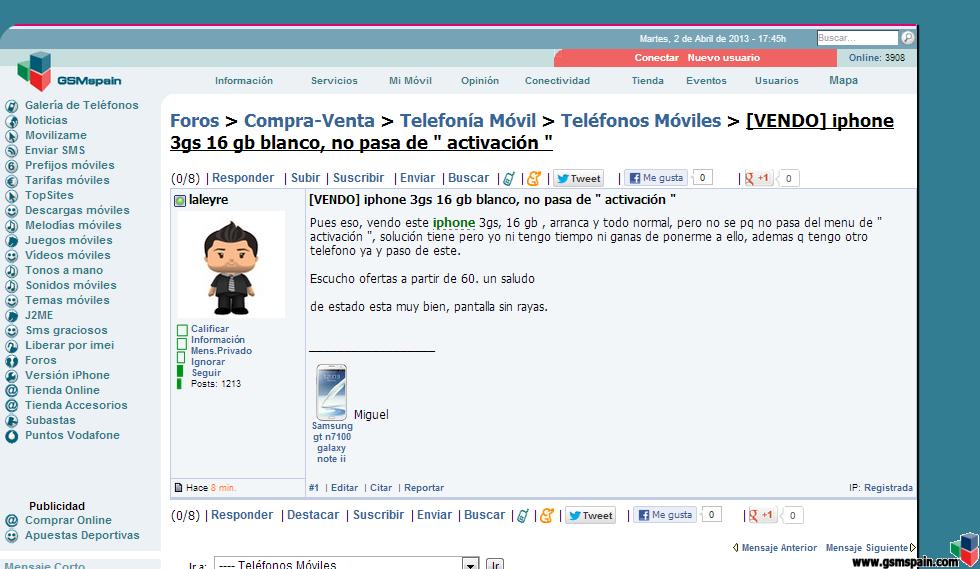
Task: Open the Servicios menu
Action: 334,81
